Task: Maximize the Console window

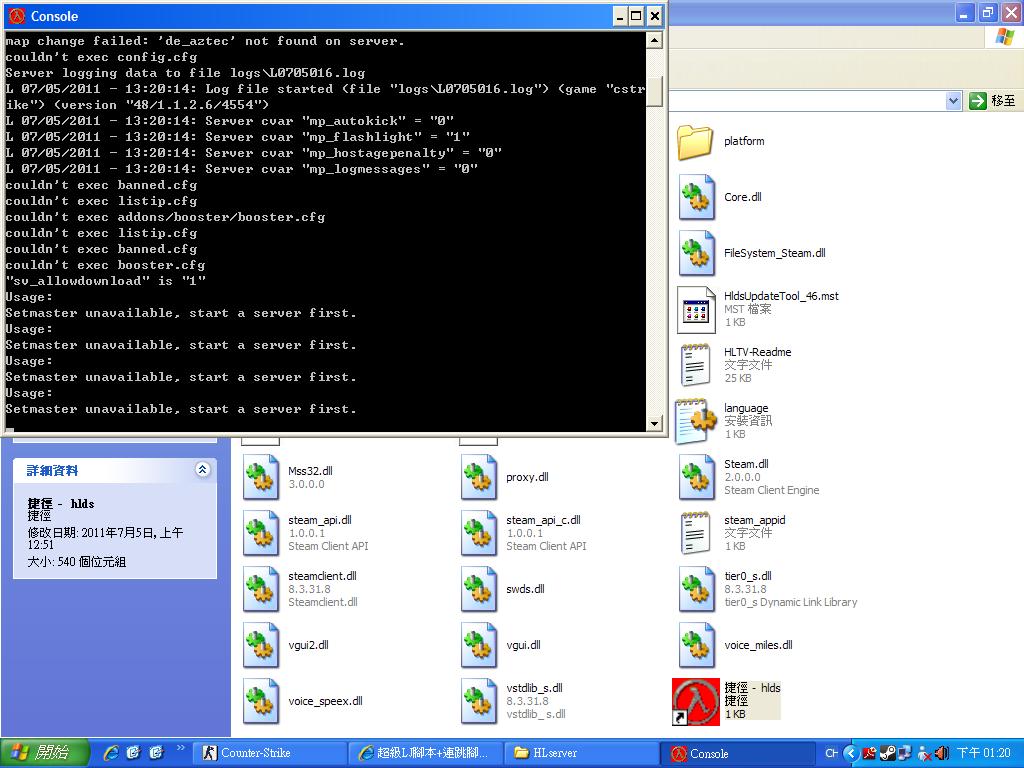Action: 636,16
